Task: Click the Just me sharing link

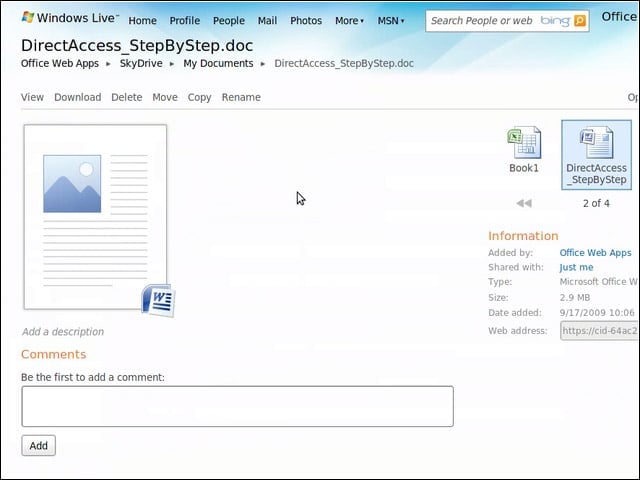Action: point(576,267)
